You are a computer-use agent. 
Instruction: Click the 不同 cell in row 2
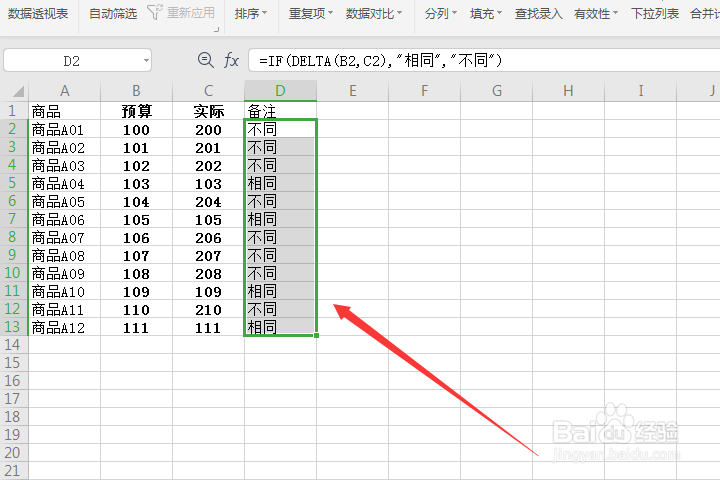280,129
